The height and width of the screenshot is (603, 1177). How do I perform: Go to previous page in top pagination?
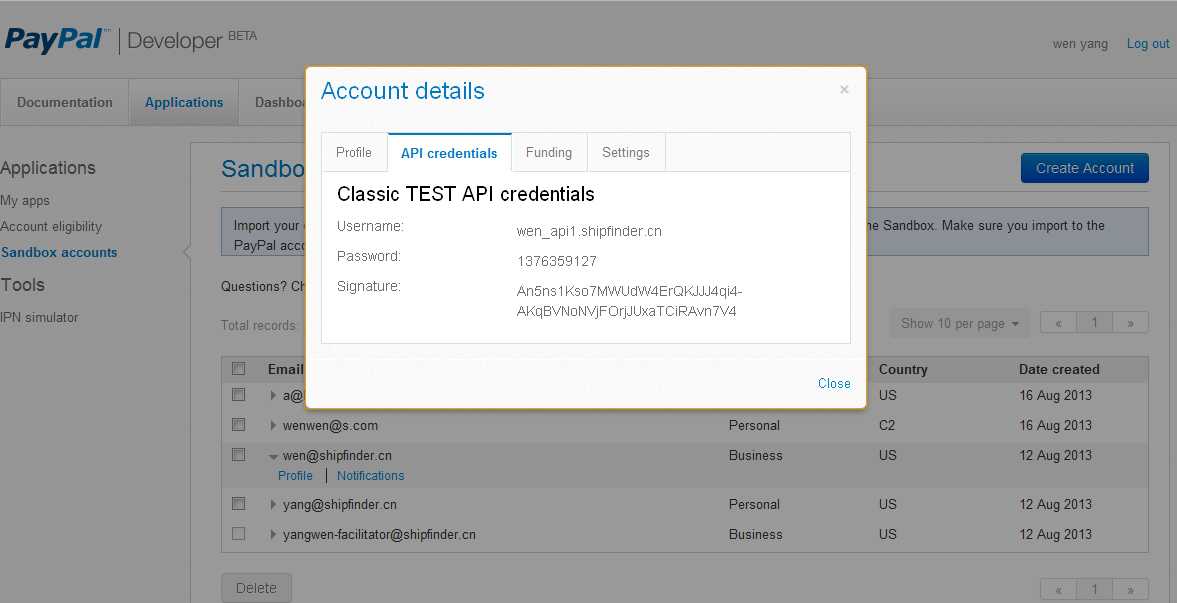(1058, 323)
